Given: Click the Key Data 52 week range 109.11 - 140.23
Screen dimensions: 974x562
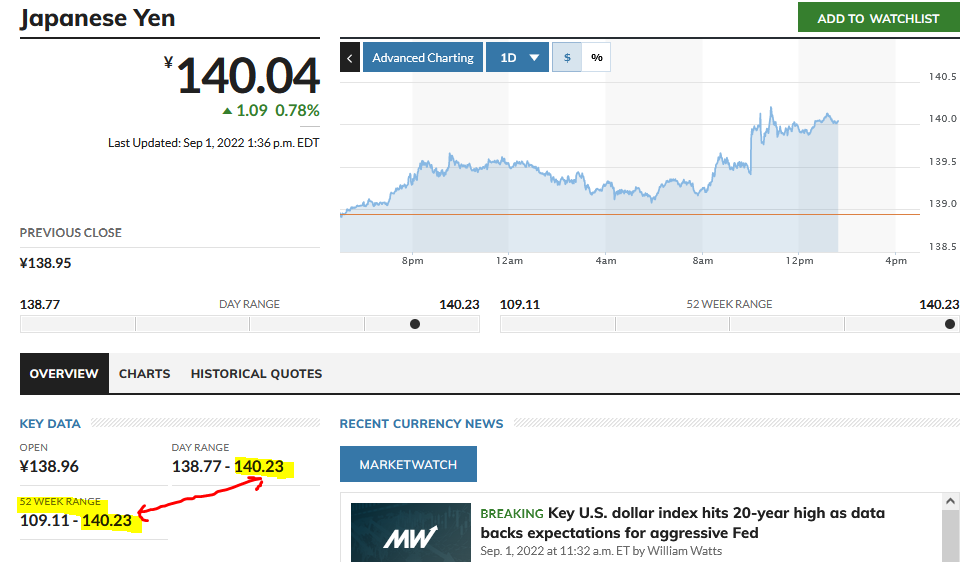Looking at the screenshot, I should click(76, 520).
